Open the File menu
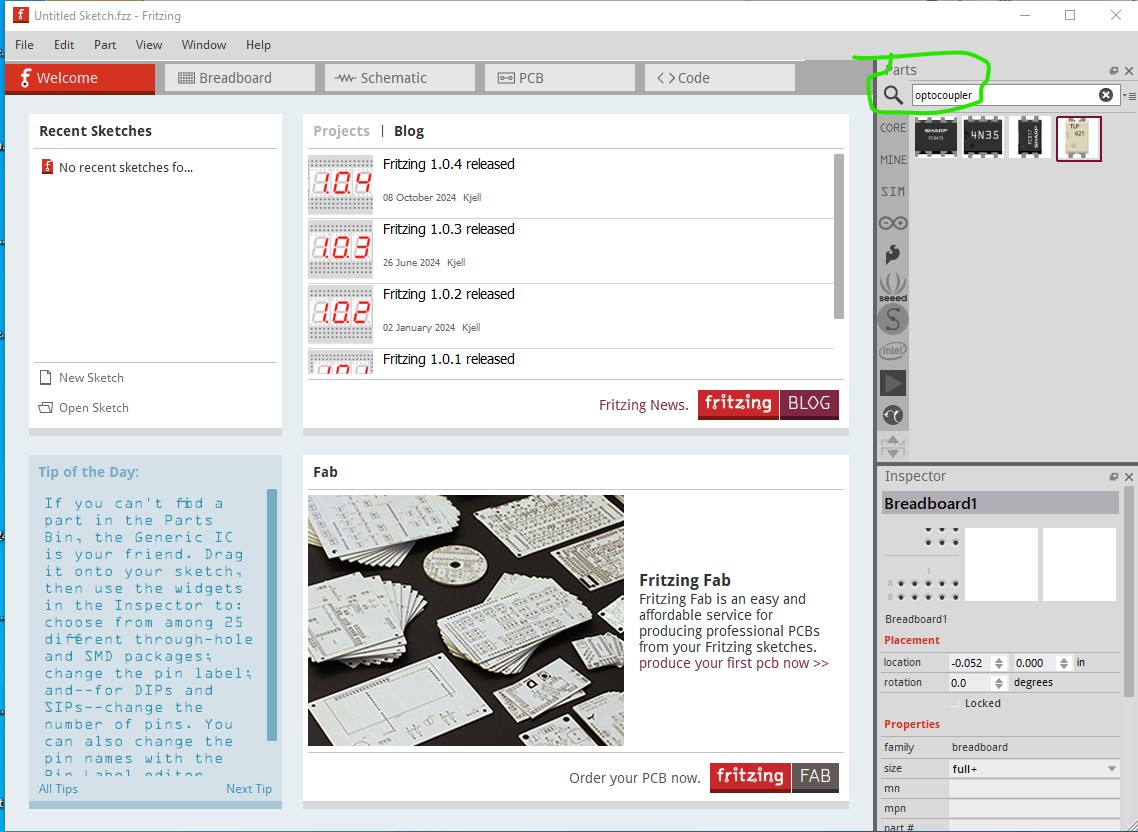 coord(24,45)
